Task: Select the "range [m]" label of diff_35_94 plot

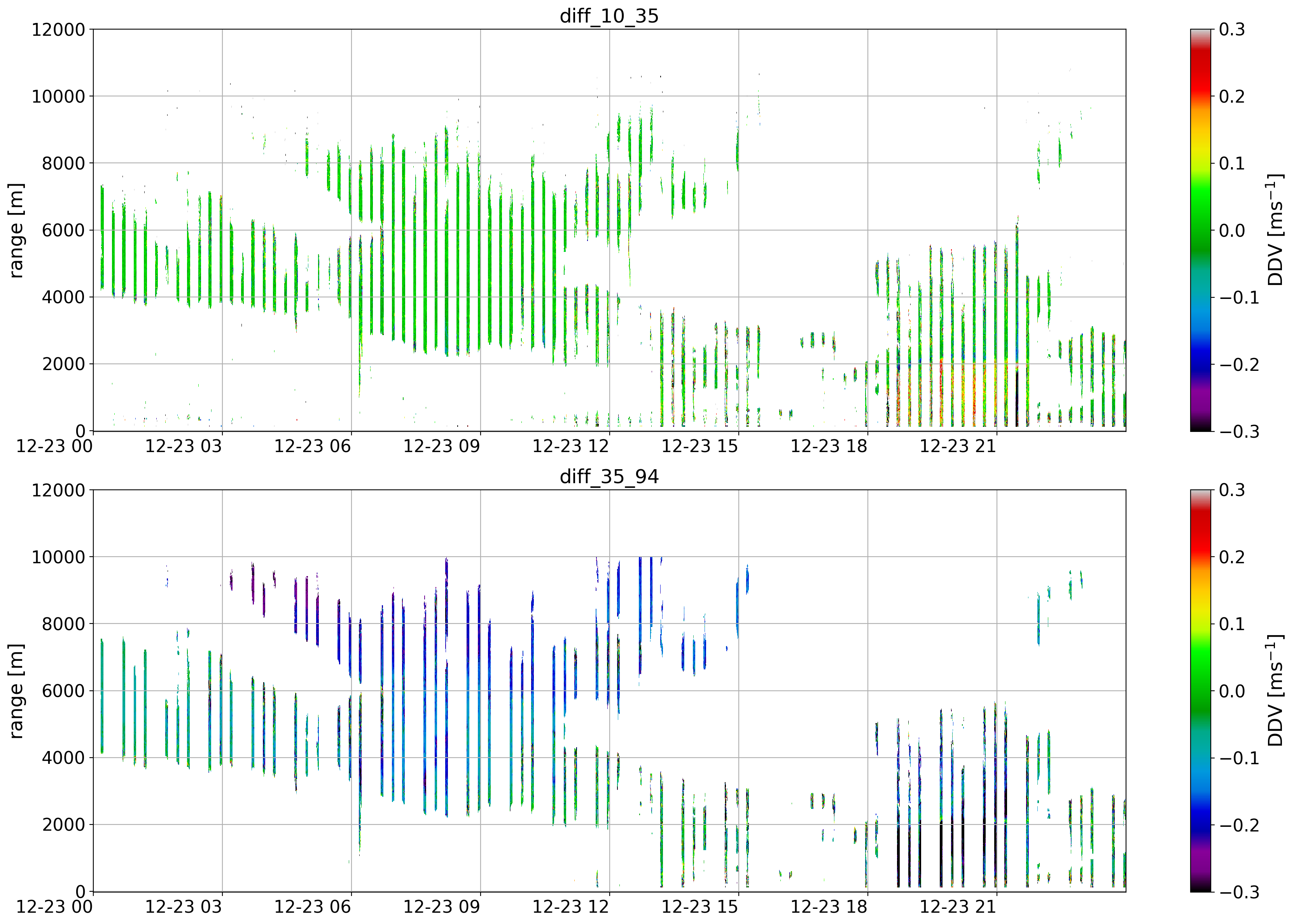Action: point(16,691)
